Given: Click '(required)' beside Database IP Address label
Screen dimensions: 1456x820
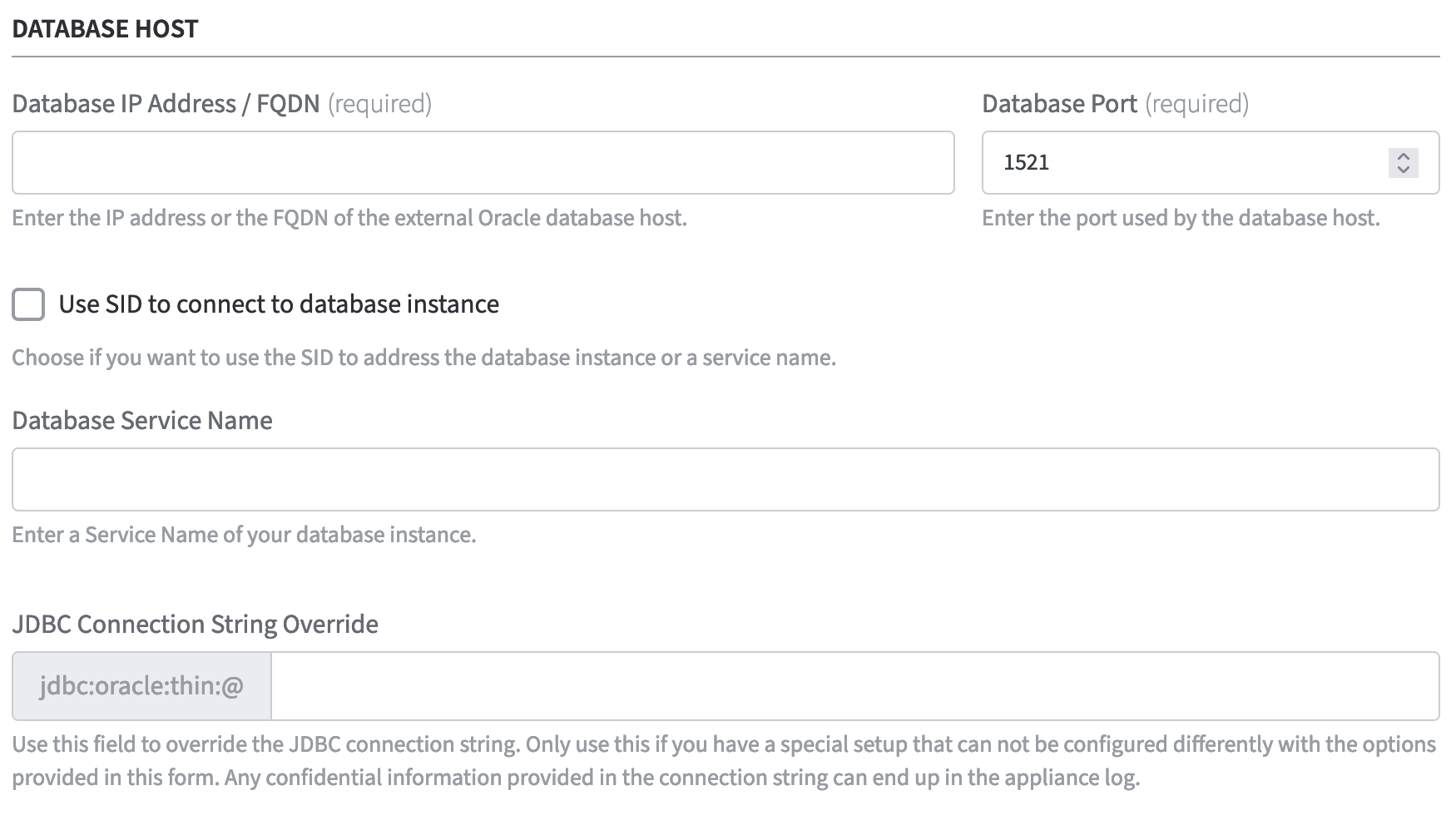Looking at the screenshot, I should tap(379, 104).
